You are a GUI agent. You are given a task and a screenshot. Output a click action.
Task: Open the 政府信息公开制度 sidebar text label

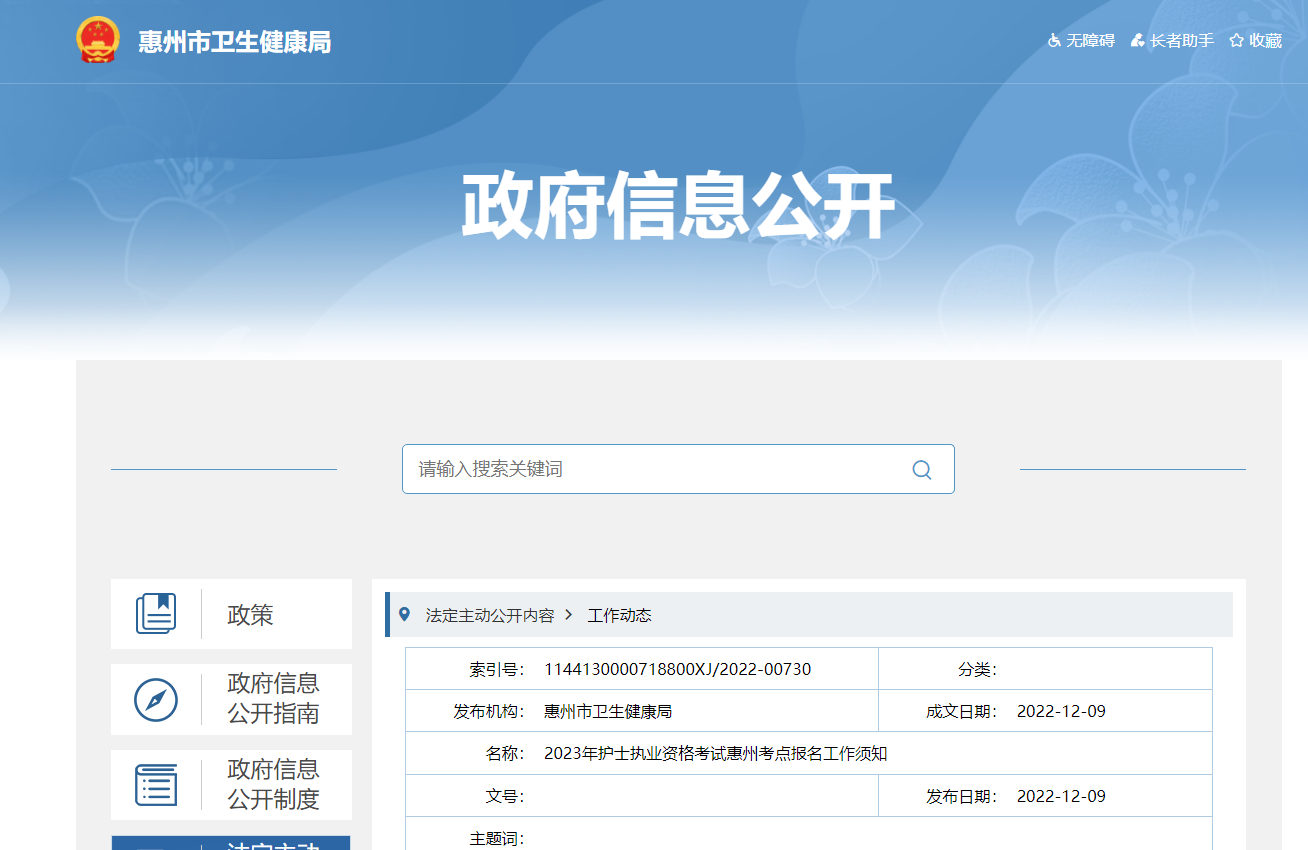273,785
